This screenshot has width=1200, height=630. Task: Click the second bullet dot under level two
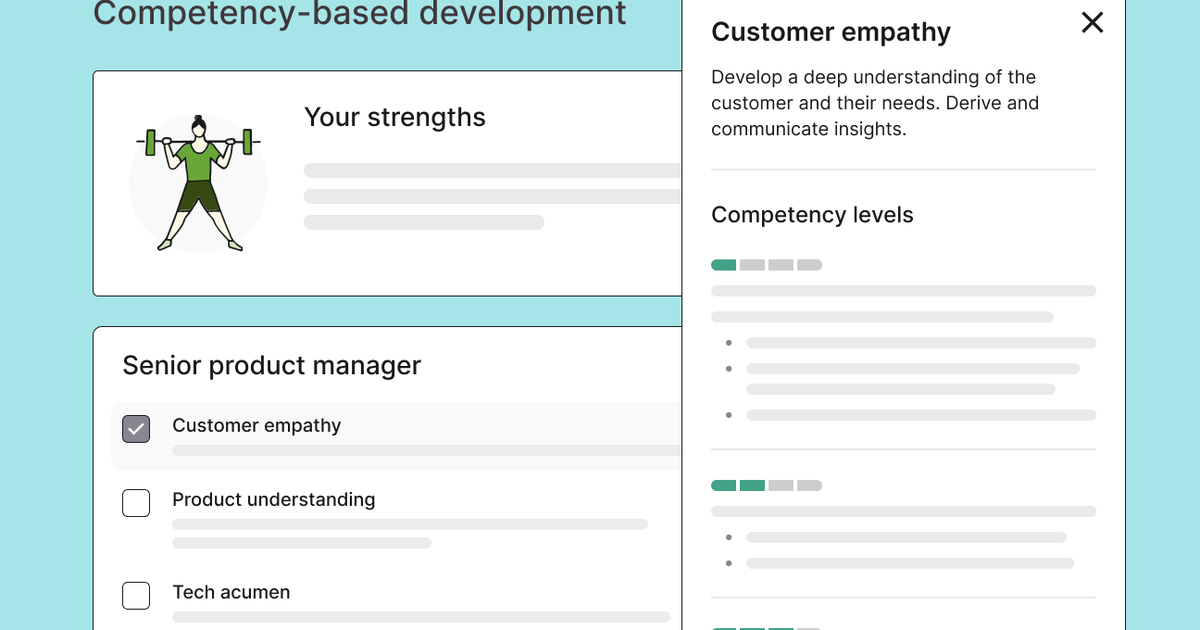729,562
